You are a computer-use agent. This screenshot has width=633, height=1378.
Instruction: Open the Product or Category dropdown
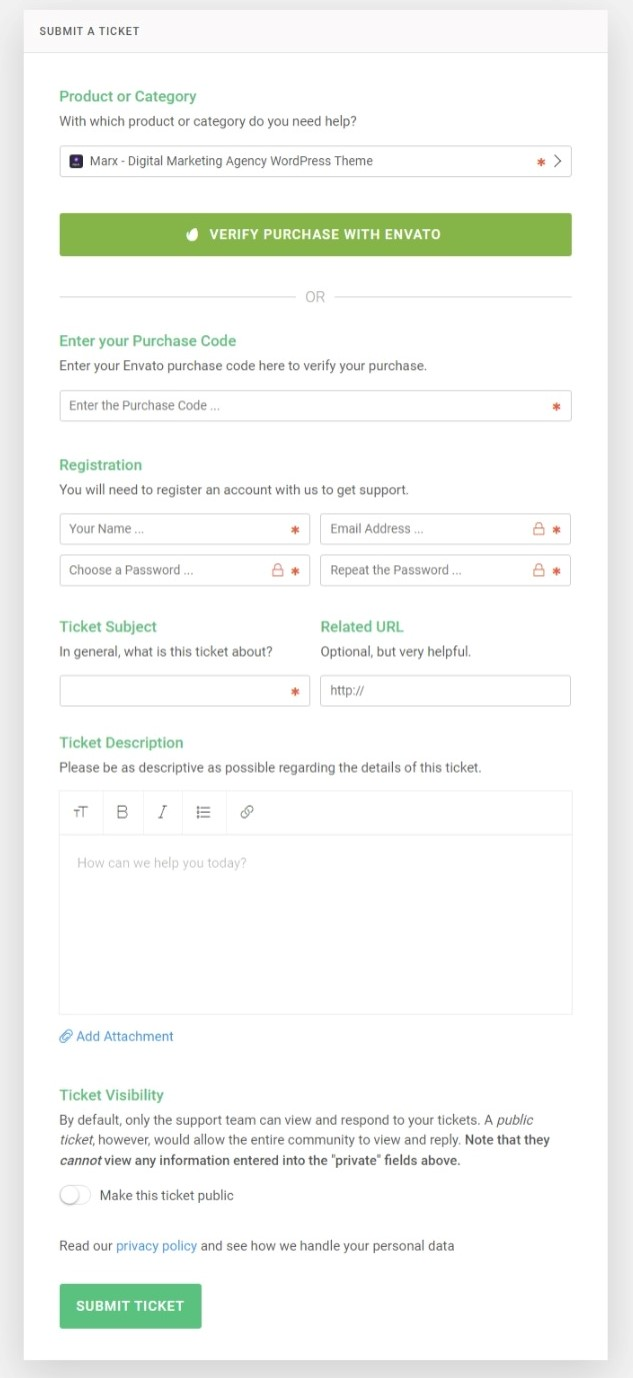(x=300, y=161)
